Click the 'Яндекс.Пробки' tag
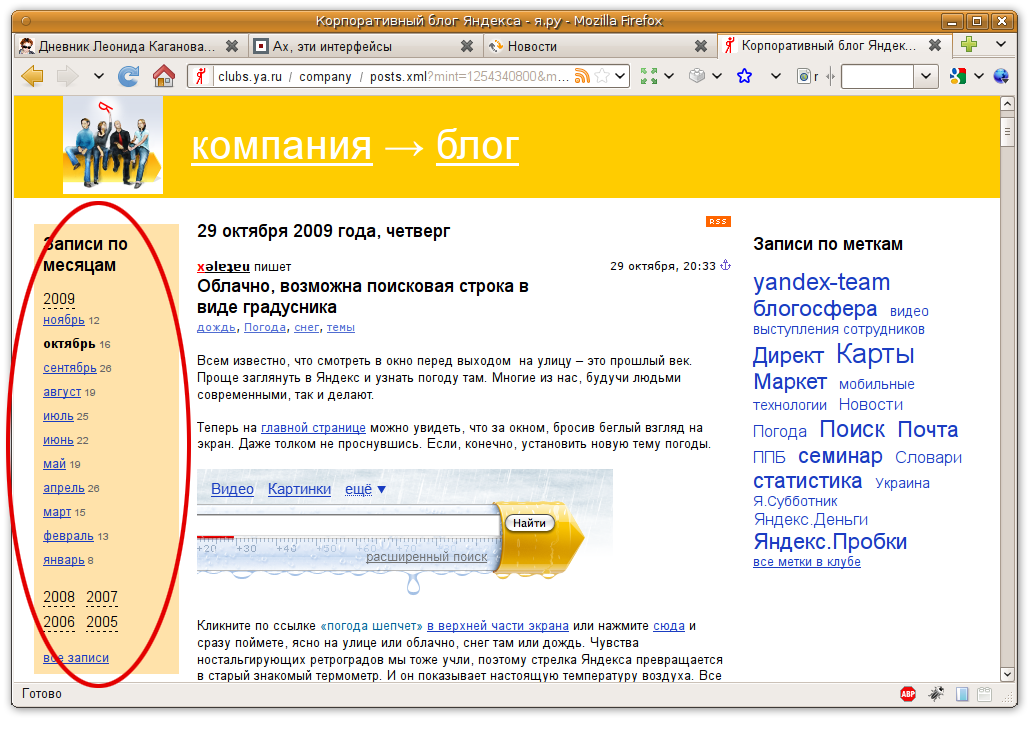The width and height of the screenshot is (1030, 745). point(830,542)
